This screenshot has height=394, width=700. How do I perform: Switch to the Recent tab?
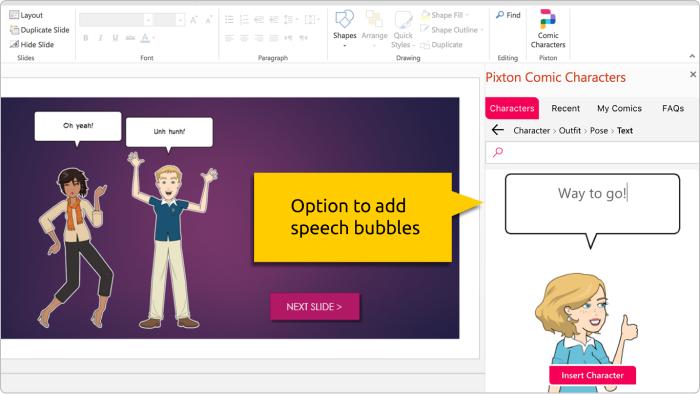[x=566, y=108]
